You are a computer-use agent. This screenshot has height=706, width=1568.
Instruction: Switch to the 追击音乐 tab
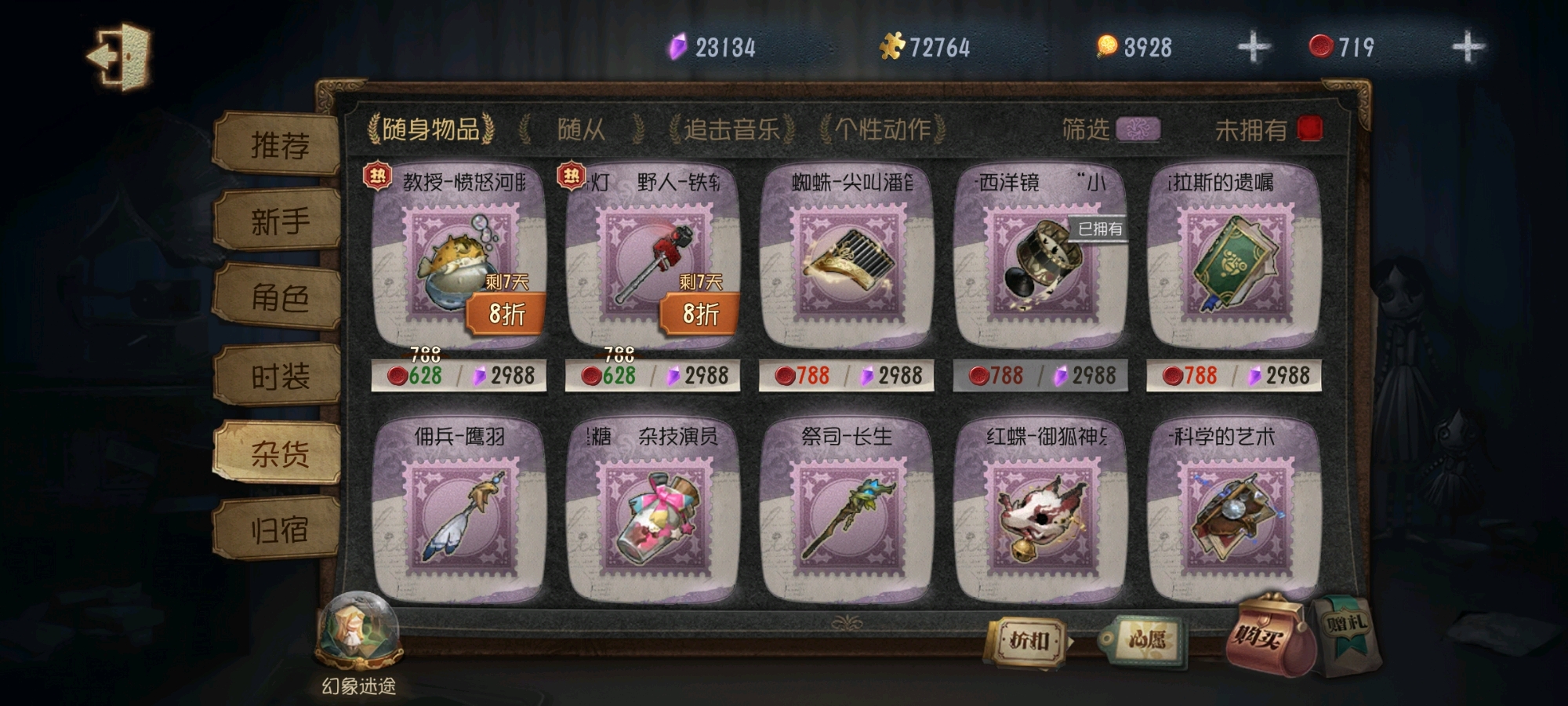(731, 129)
